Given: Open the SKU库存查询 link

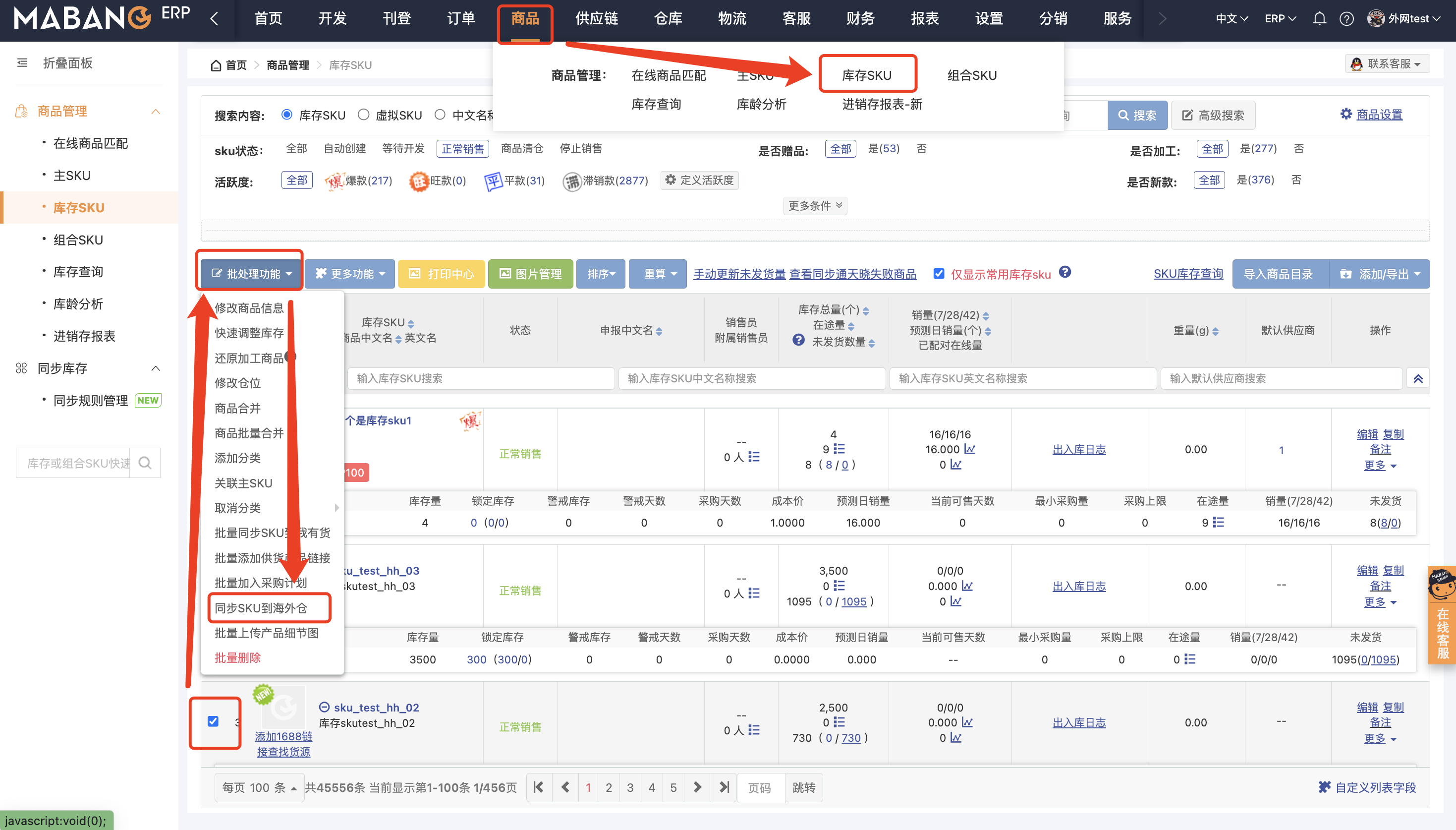Looking at the screenshot, I should [1188, 274].
